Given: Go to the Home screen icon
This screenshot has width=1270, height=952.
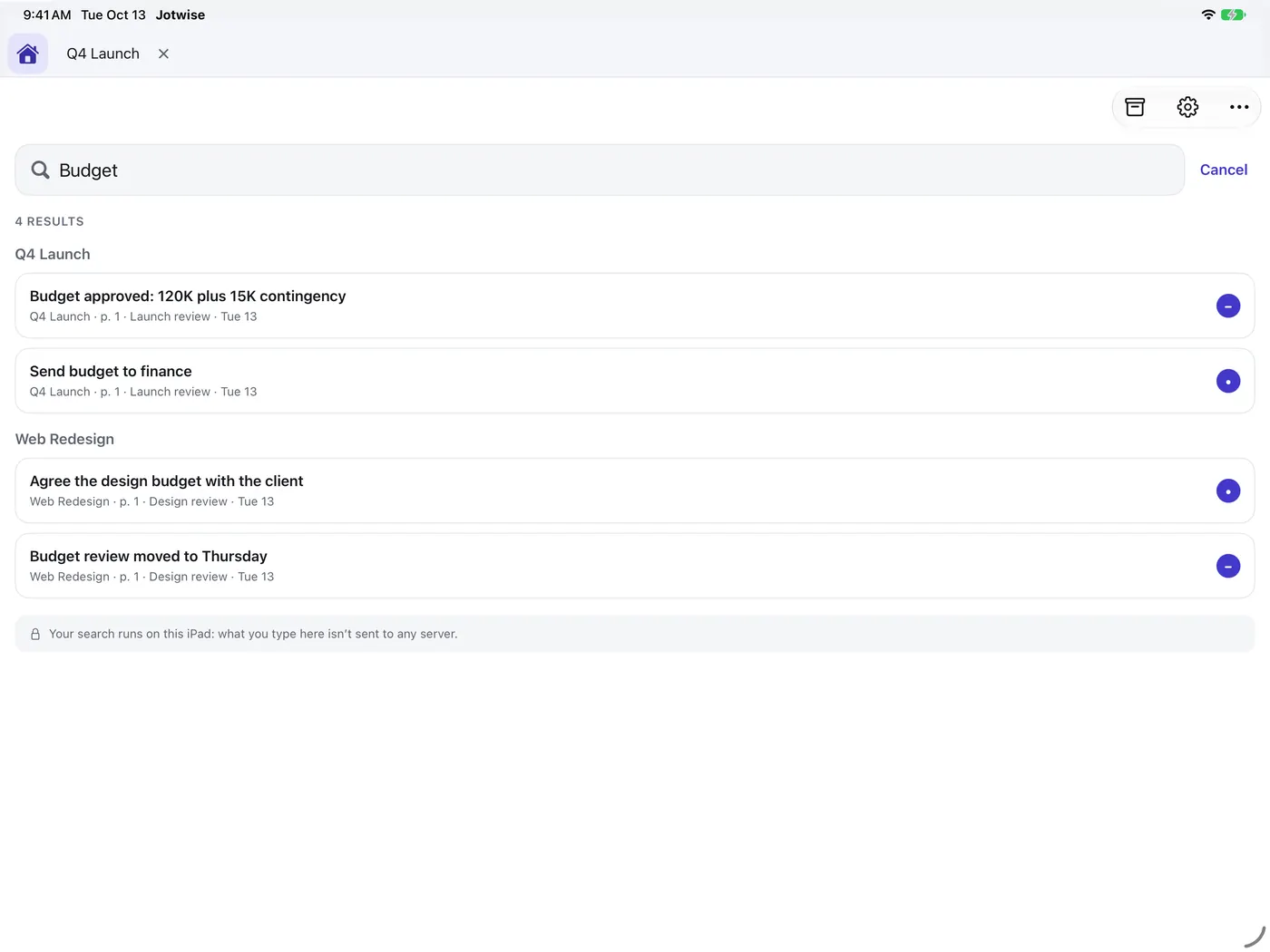Looking at the screenshot, I should click(28, 53).
